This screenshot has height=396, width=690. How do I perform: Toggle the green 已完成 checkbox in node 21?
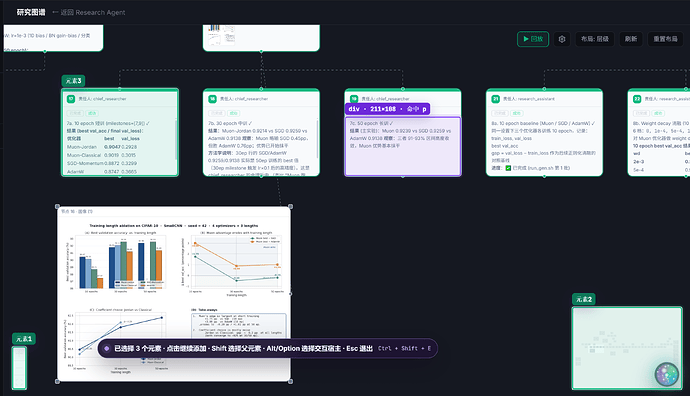[508, 168]
